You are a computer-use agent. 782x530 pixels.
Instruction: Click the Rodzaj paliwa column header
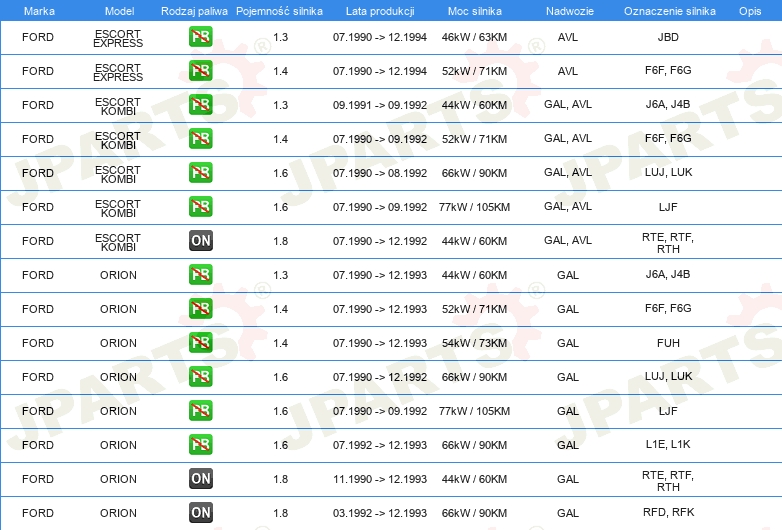coord(194,11)
